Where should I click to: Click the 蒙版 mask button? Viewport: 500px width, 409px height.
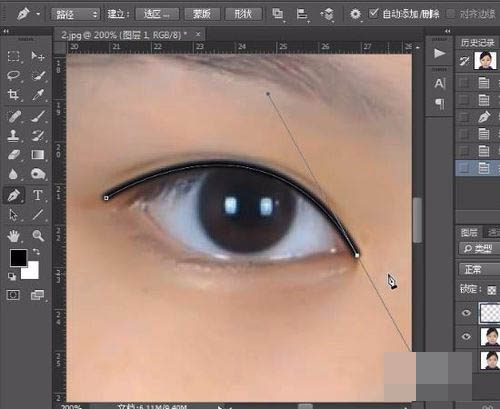coord(202,14)
